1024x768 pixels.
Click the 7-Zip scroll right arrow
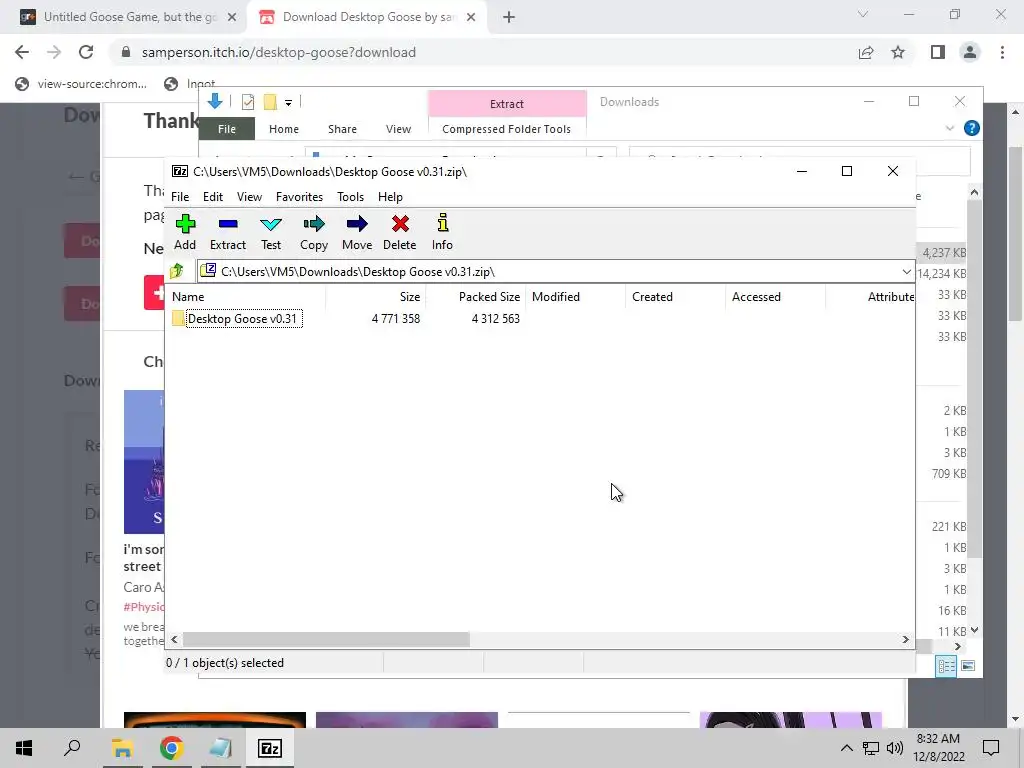click(905, 639)
